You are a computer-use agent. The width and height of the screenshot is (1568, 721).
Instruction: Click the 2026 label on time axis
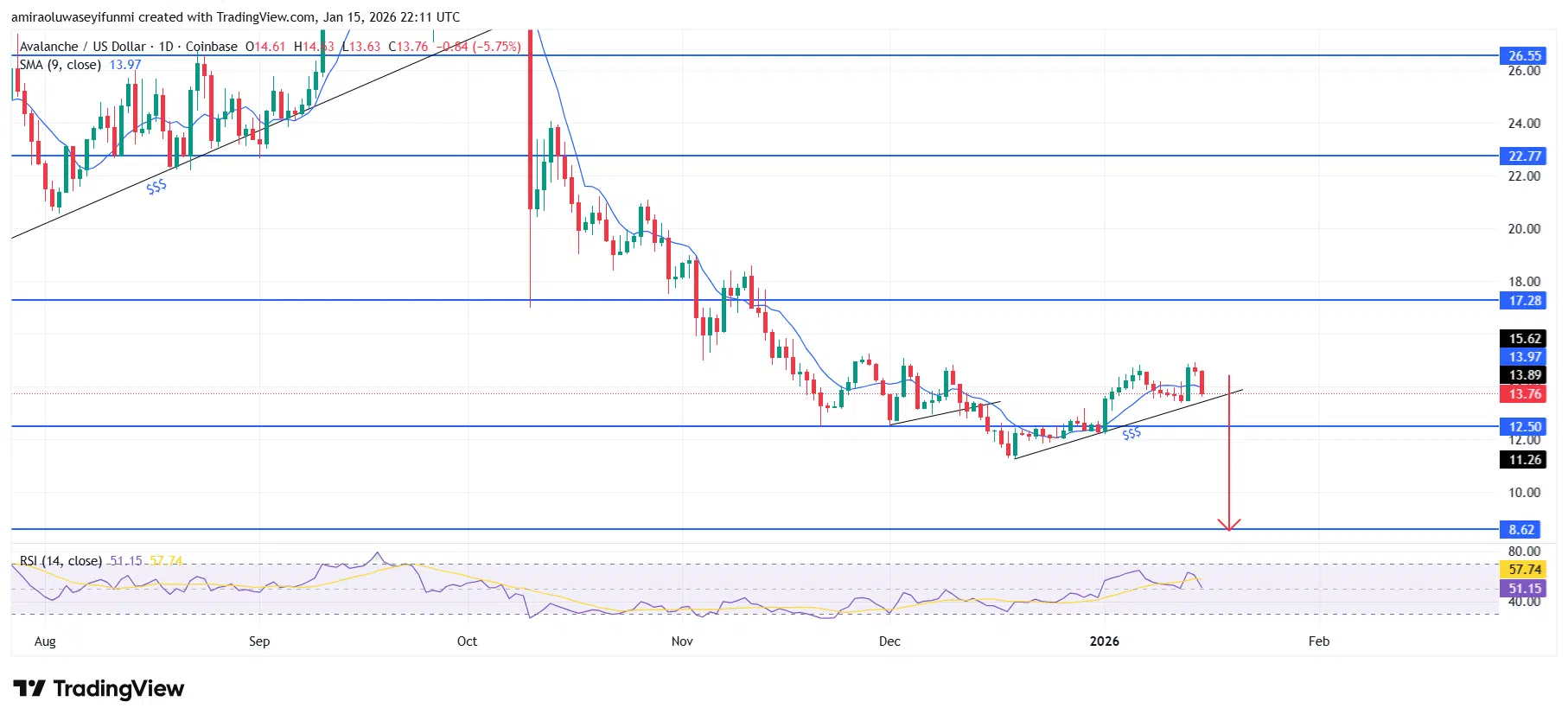point(1104,641)
